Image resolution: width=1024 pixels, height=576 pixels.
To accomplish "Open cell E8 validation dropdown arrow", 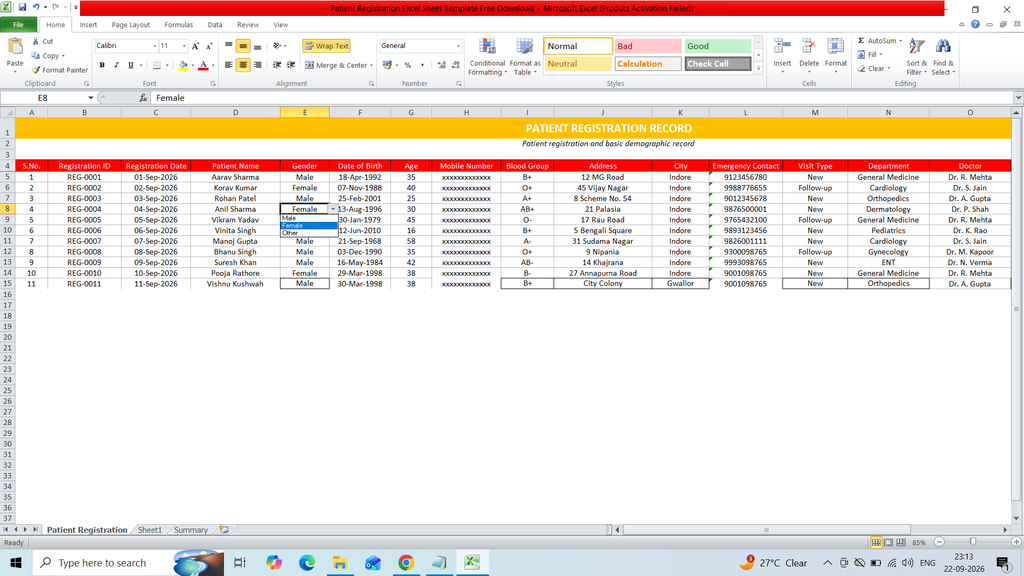I will point(333,209).
